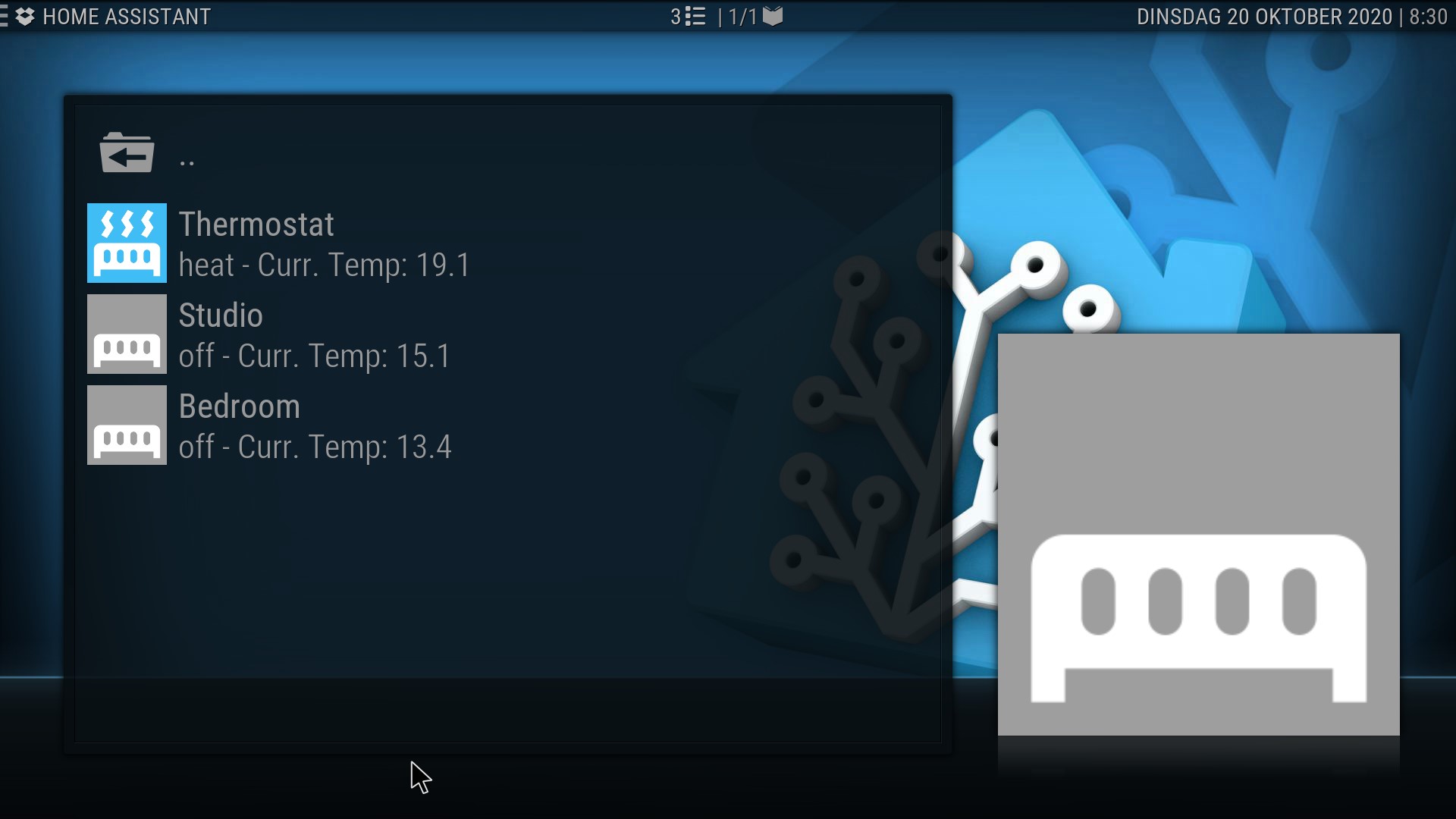This screenshot has width=1456, height=819.
Task: Click the date DINSDAG 20 OKTOBER 2020
Action: (1264, 17)
